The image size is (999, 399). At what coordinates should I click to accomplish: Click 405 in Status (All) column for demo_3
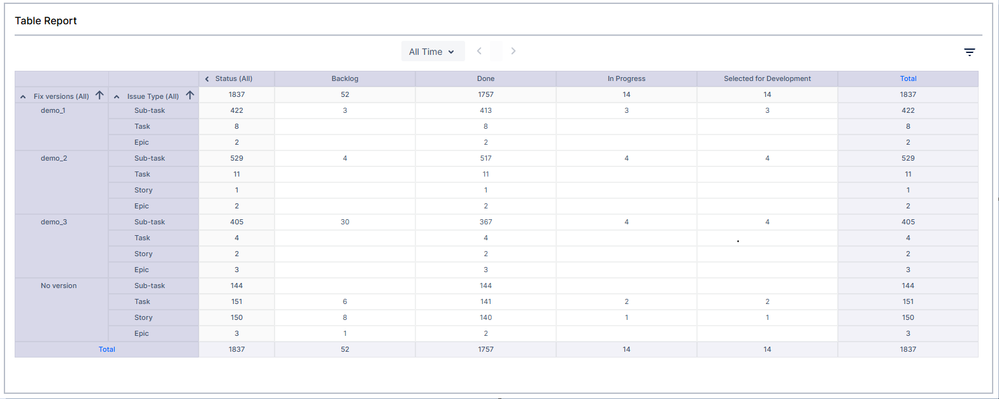coord(236,222)
